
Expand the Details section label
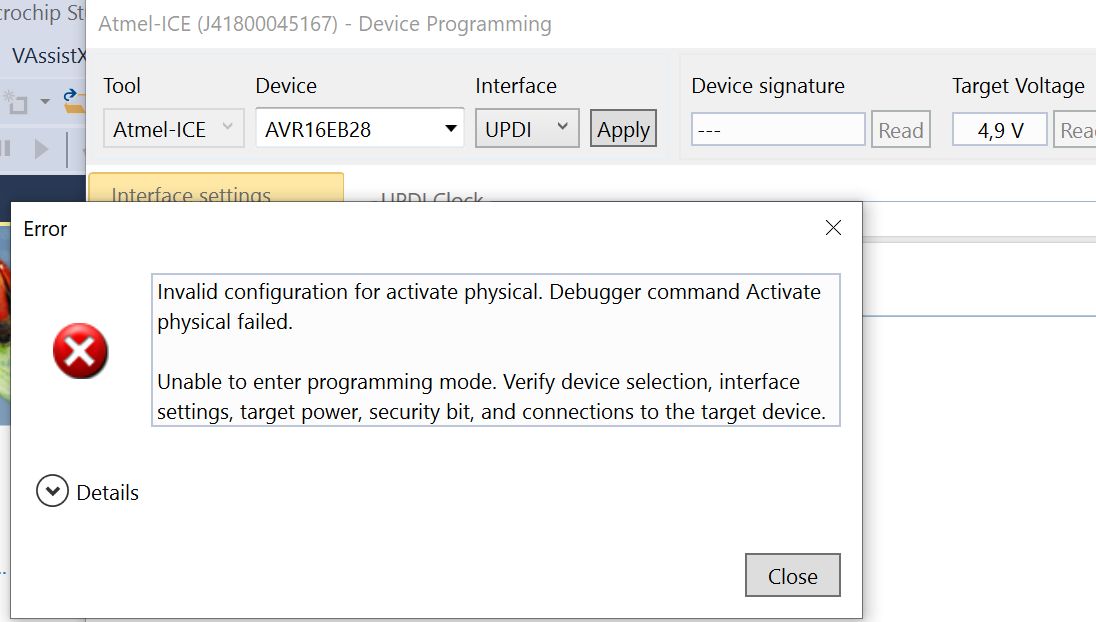(108, 493)
